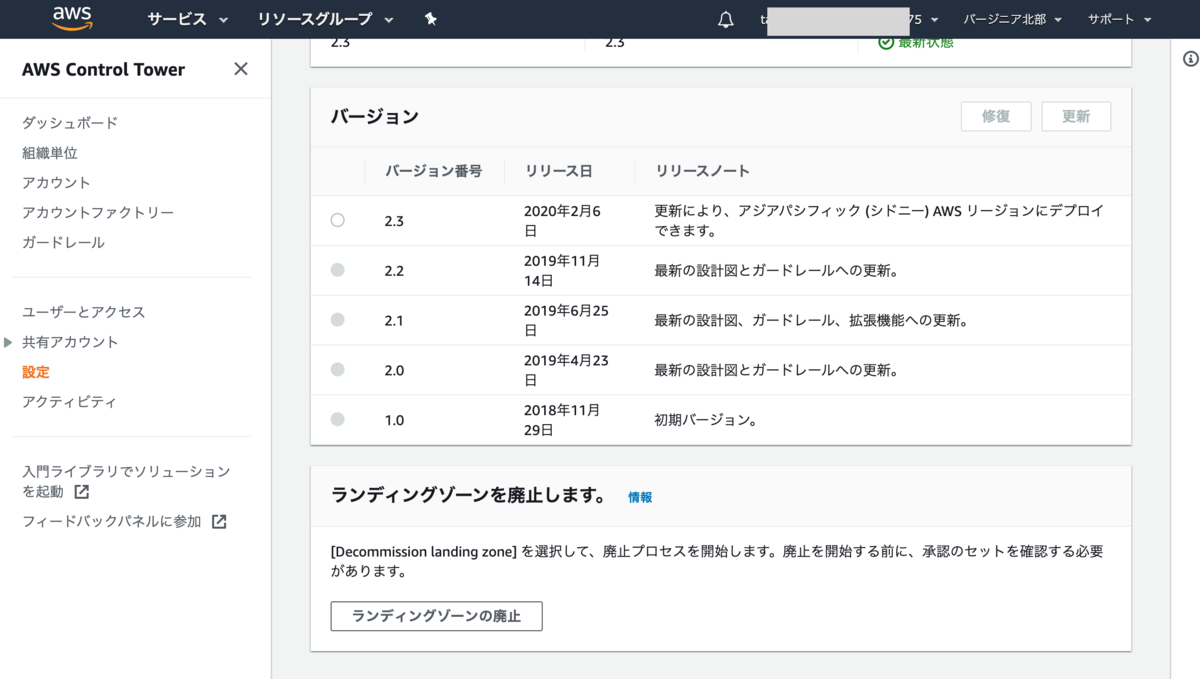
Task: Click the 拡張機能への更新 release note for 2.1
Action: (811, 320)
